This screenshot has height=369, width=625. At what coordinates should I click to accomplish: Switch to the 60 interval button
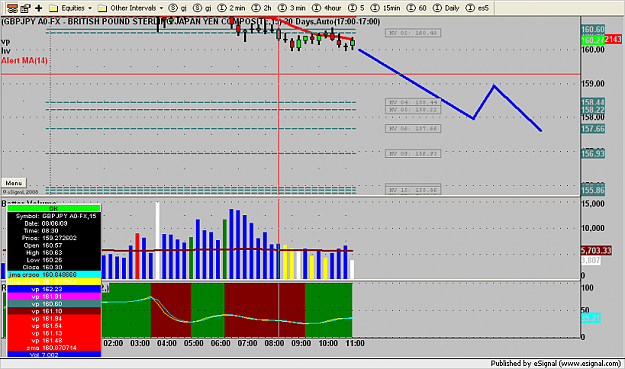(x=416, y=8)
